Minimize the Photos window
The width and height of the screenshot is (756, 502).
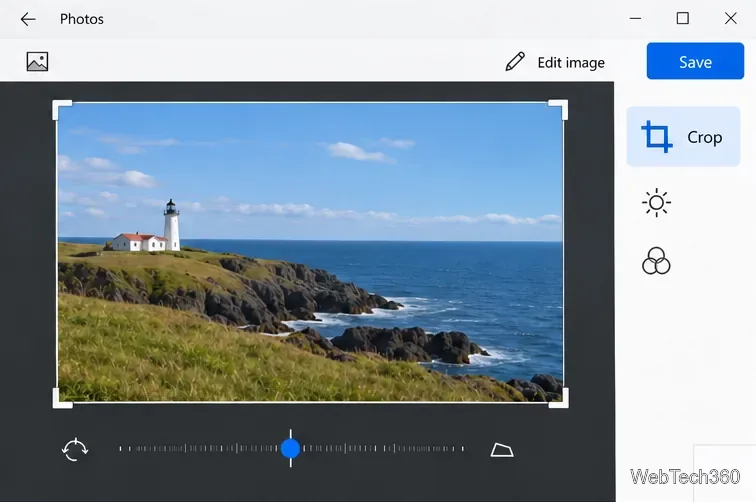[635, 19]
